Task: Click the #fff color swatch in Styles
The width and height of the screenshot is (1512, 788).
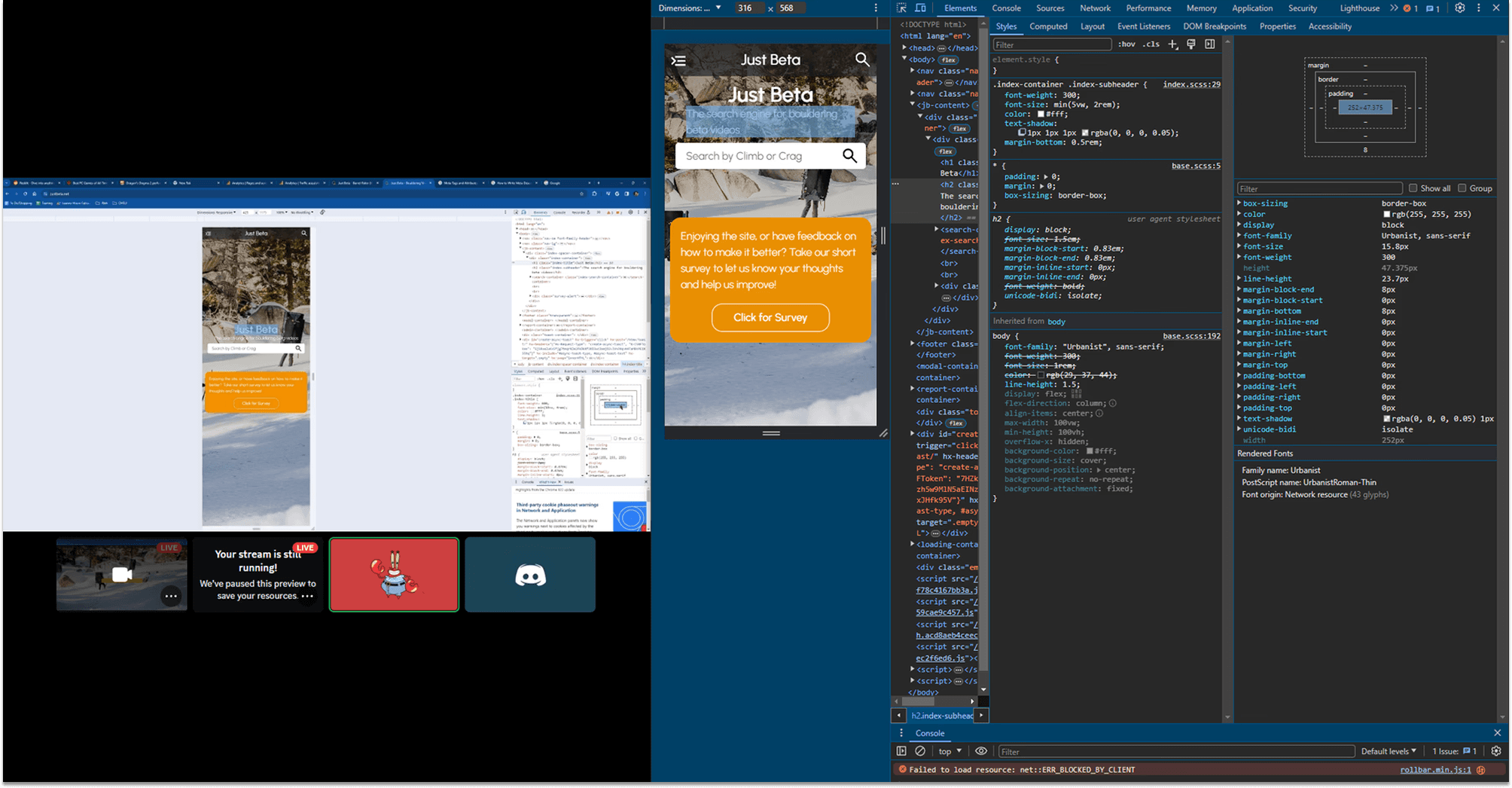Action: pos(1041,115)
